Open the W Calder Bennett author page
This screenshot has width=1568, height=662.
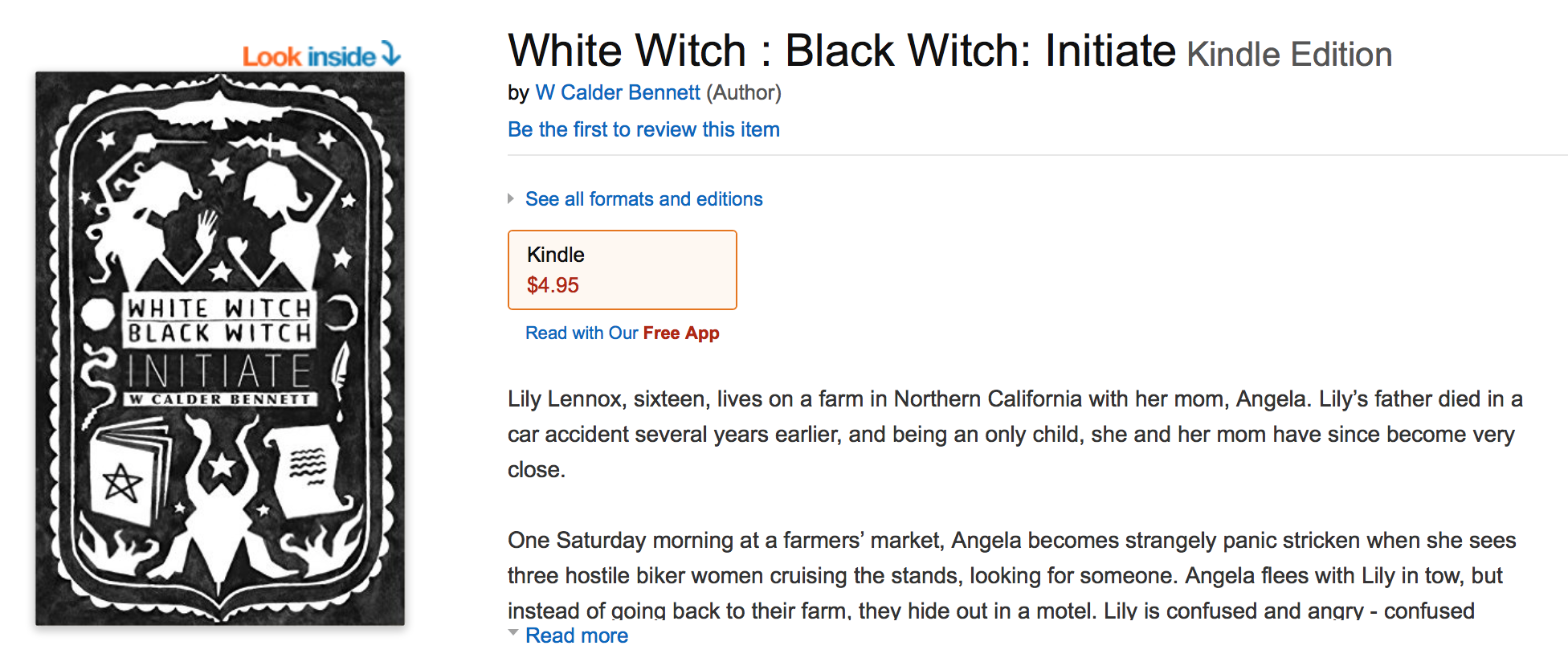tap(618, 93)
